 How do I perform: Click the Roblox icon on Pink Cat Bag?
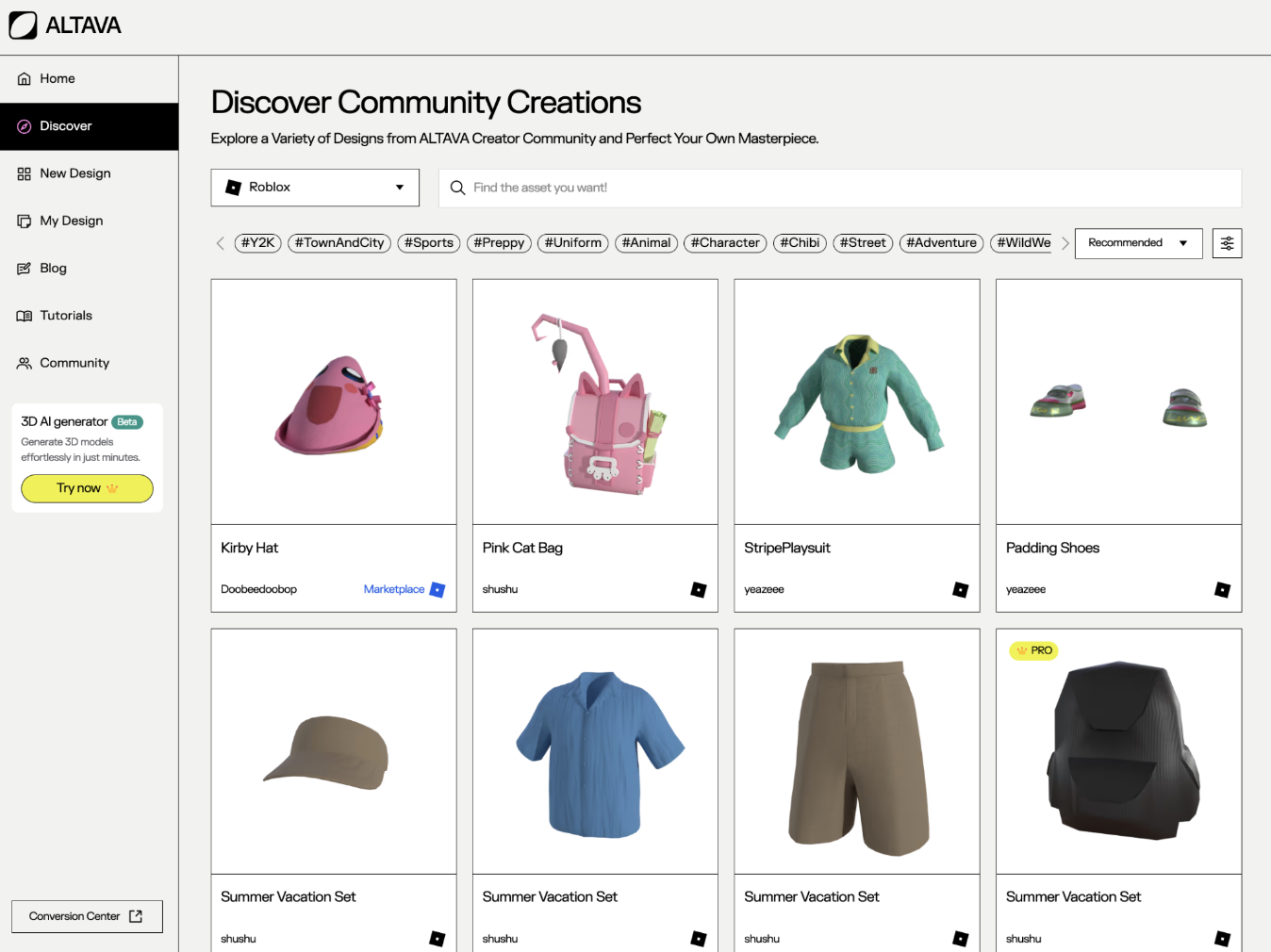tap(699, 590)
